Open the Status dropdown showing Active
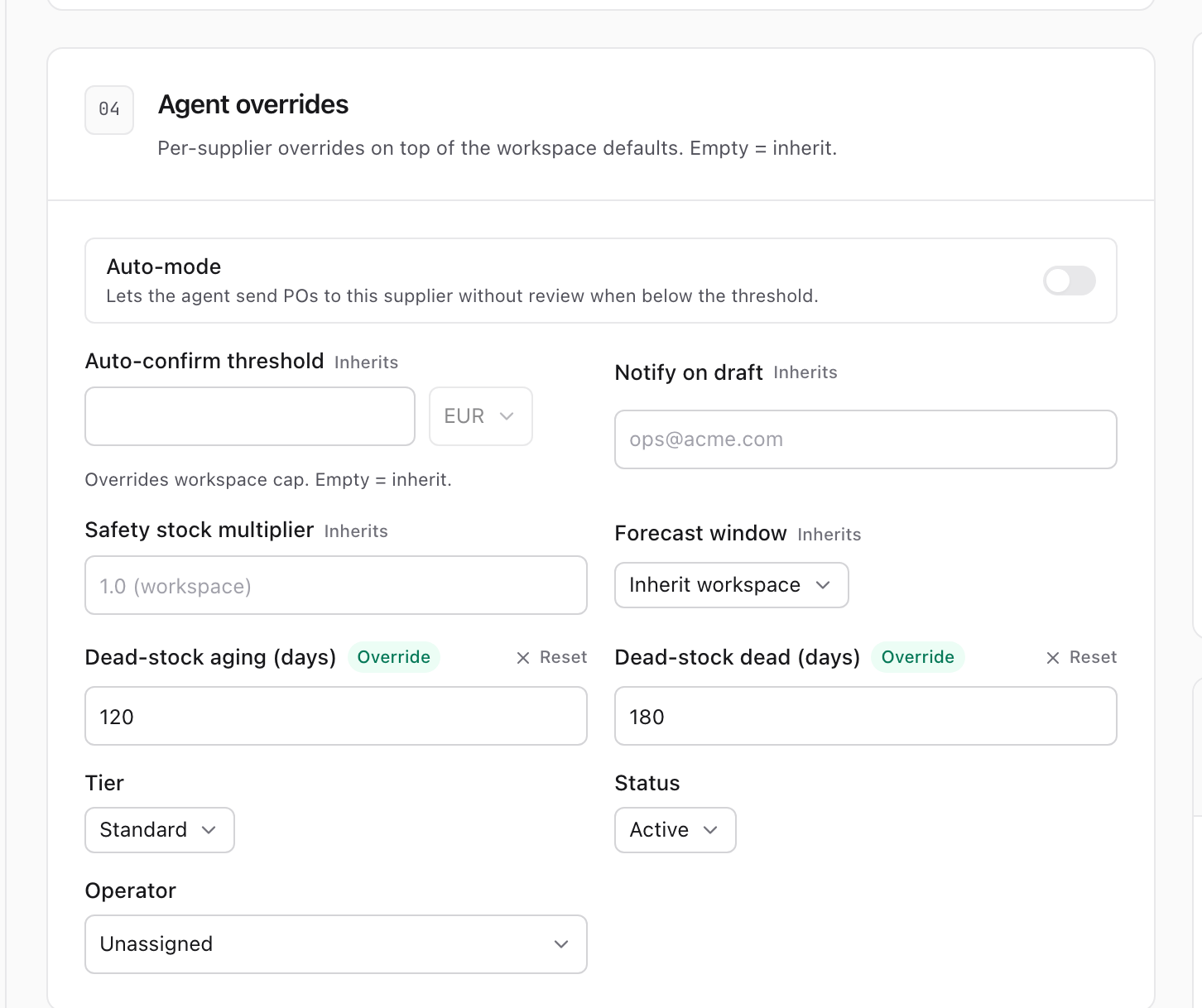 tap(676, 830)
